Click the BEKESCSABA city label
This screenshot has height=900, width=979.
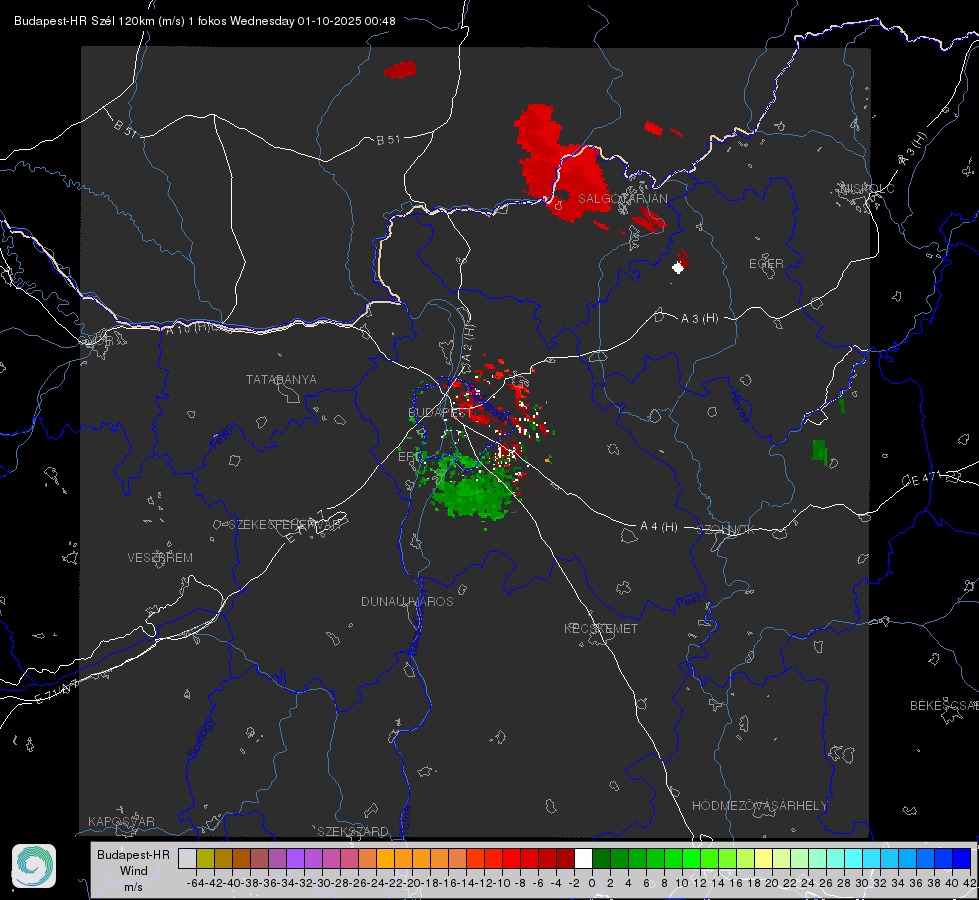pyautogui.click(x=944, y=706)
